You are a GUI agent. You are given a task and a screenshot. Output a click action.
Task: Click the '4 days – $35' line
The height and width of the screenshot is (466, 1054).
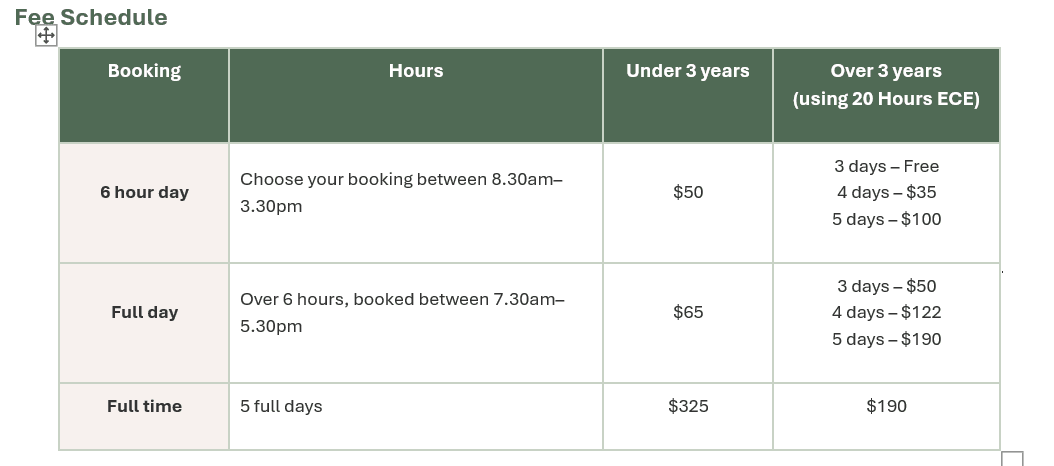click(x=886, y=192)
